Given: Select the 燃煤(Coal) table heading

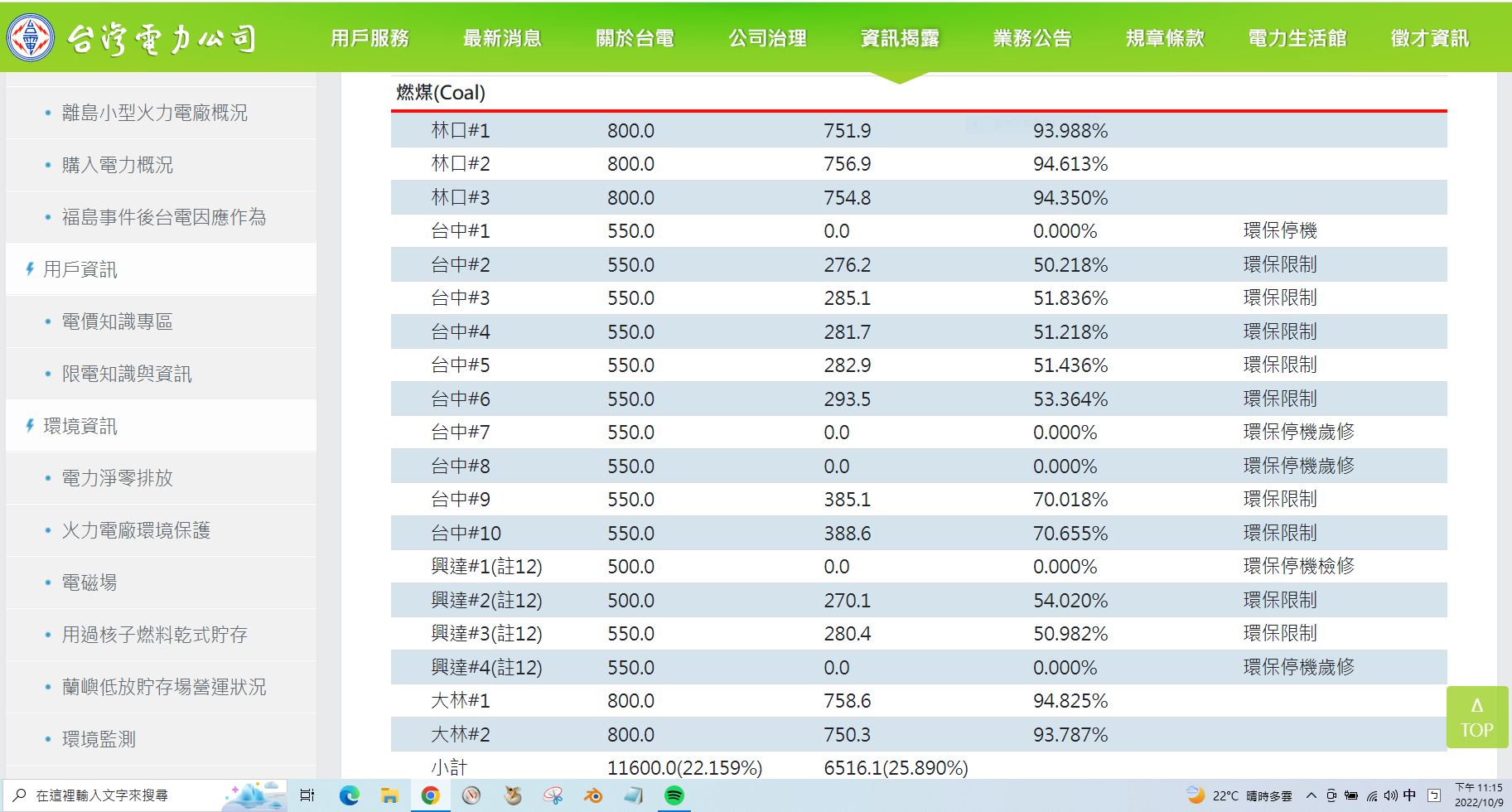Looking at the screenshot, I should point(441,93).
